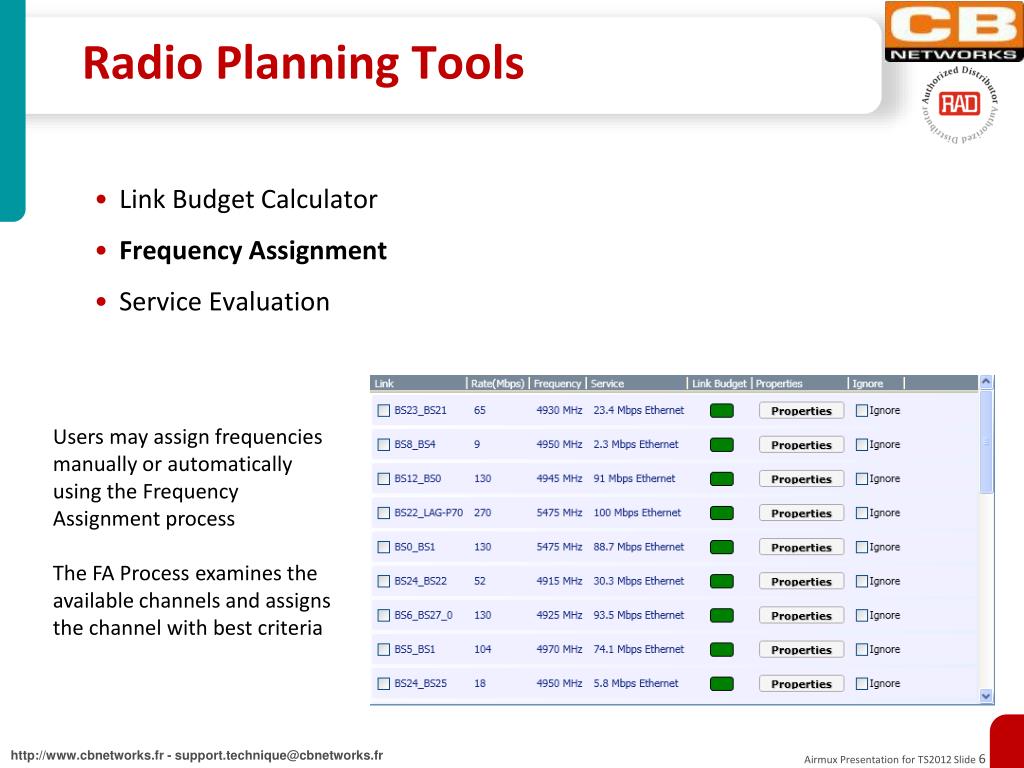The image size is (1024, 768).
Task: Click the rate value 270
Action: 483,513
